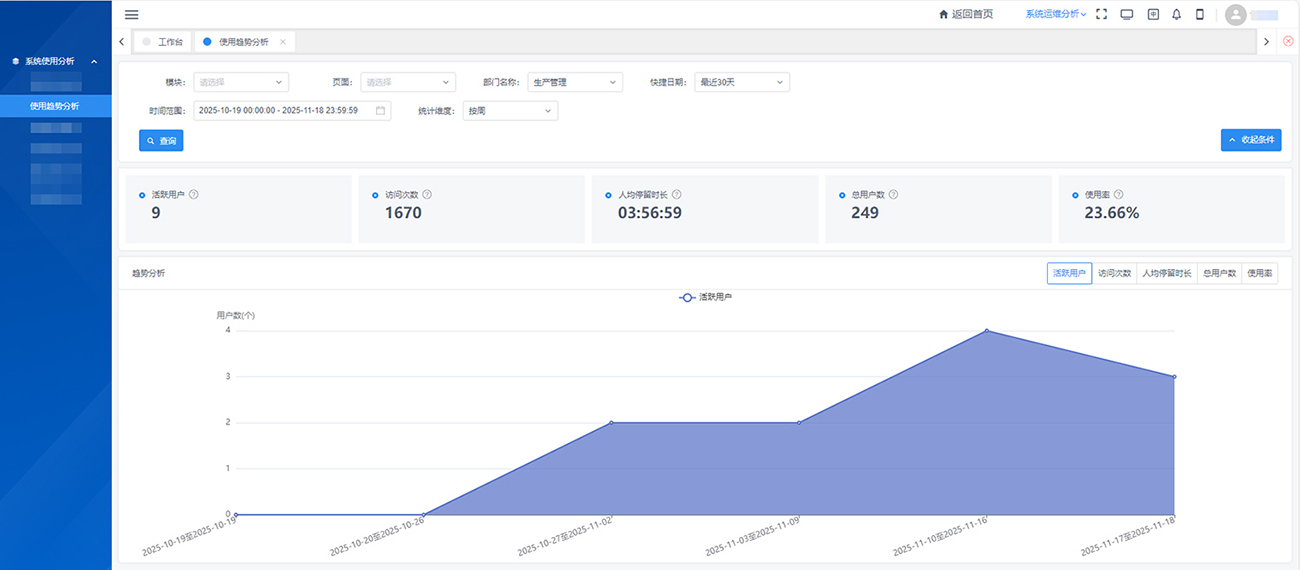Click the 活跃用户 legend color marker
Viewport: 1300px width, 570px height.
687,297
